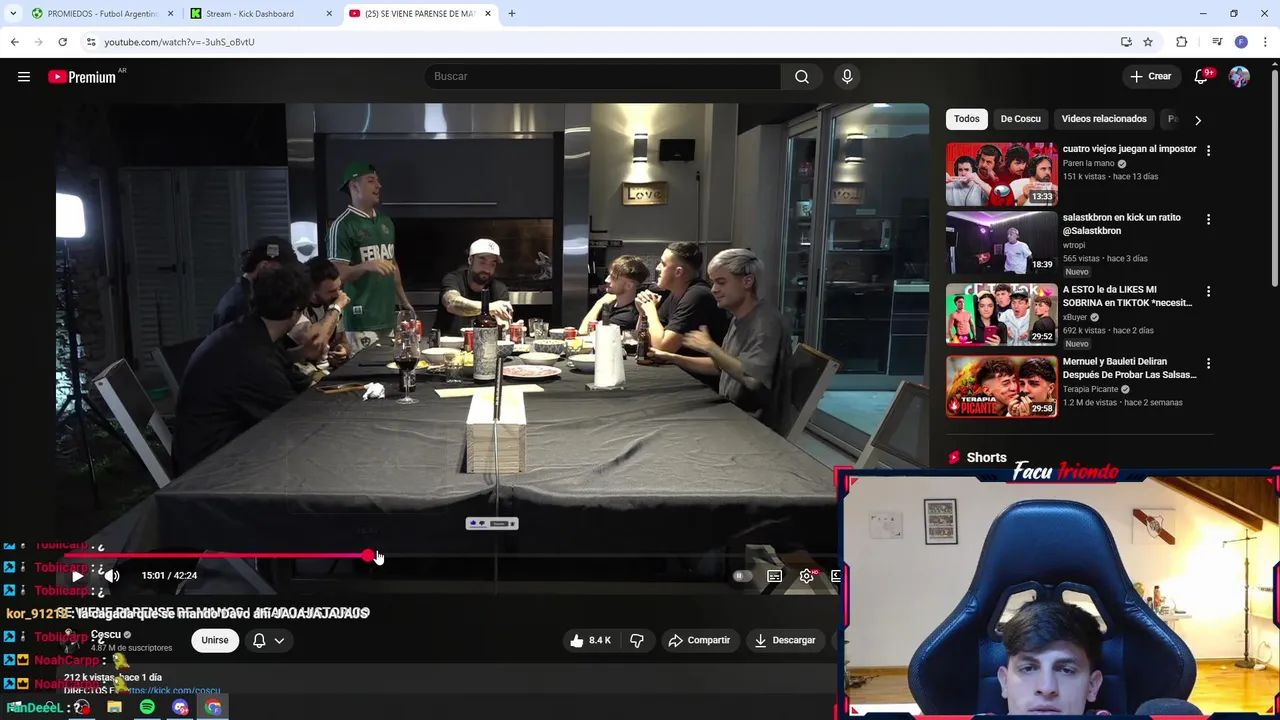The width and height of the screenshot is (1280, 720).
Task: Open options for 'A ESTO le da LIKES' video
Action: pyautogui.click(x=1208, y=291)
